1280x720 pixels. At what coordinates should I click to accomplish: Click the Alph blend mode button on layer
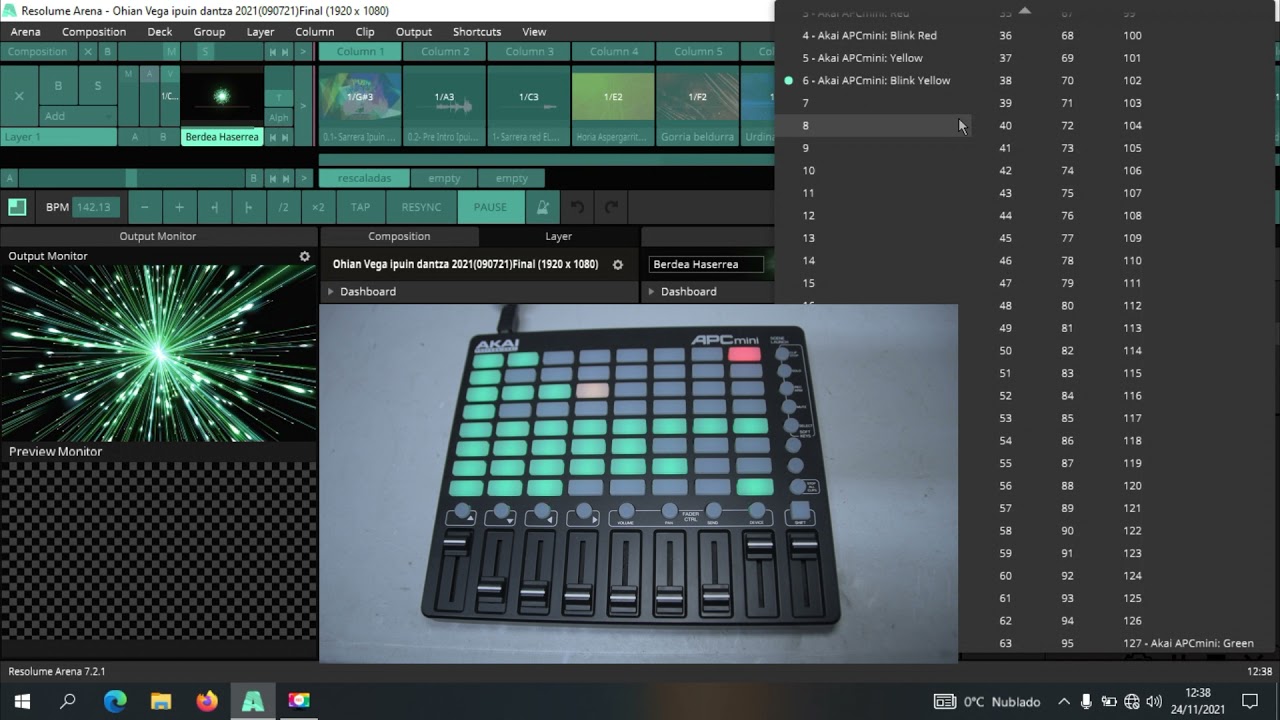coord(279,117)
